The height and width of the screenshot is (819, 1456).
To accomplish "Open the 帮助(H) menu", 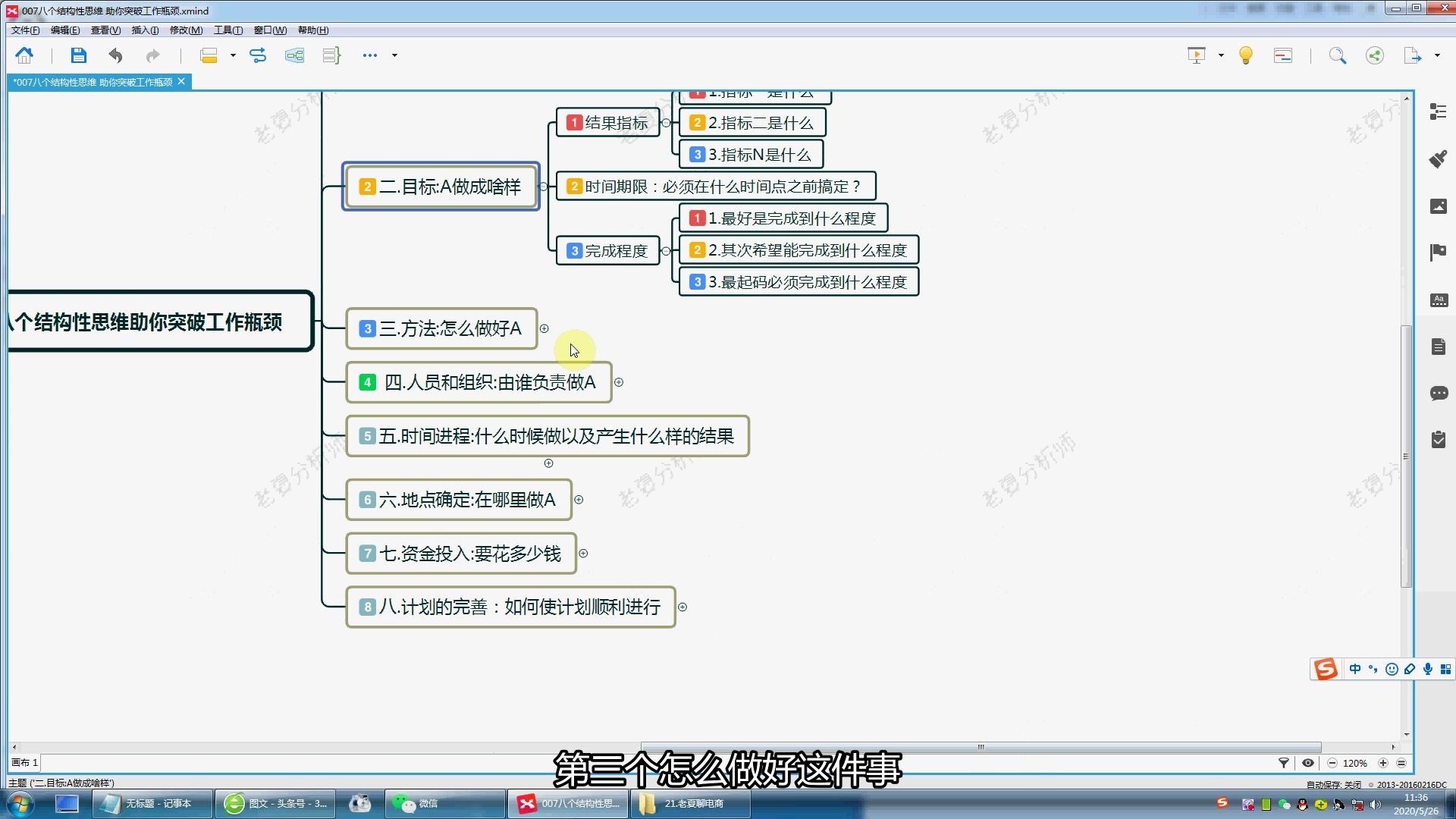I will [313, 30].
